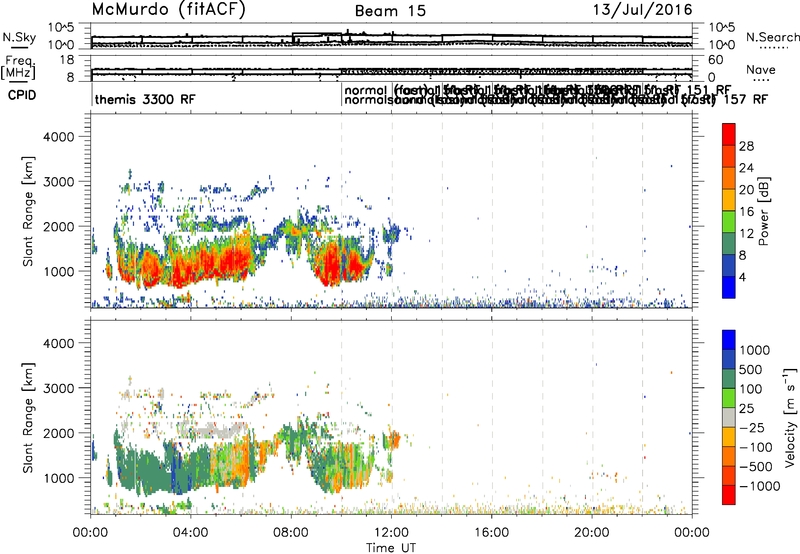Select the CPID row label
The image size is (800, 554).
tap(22, 95)
